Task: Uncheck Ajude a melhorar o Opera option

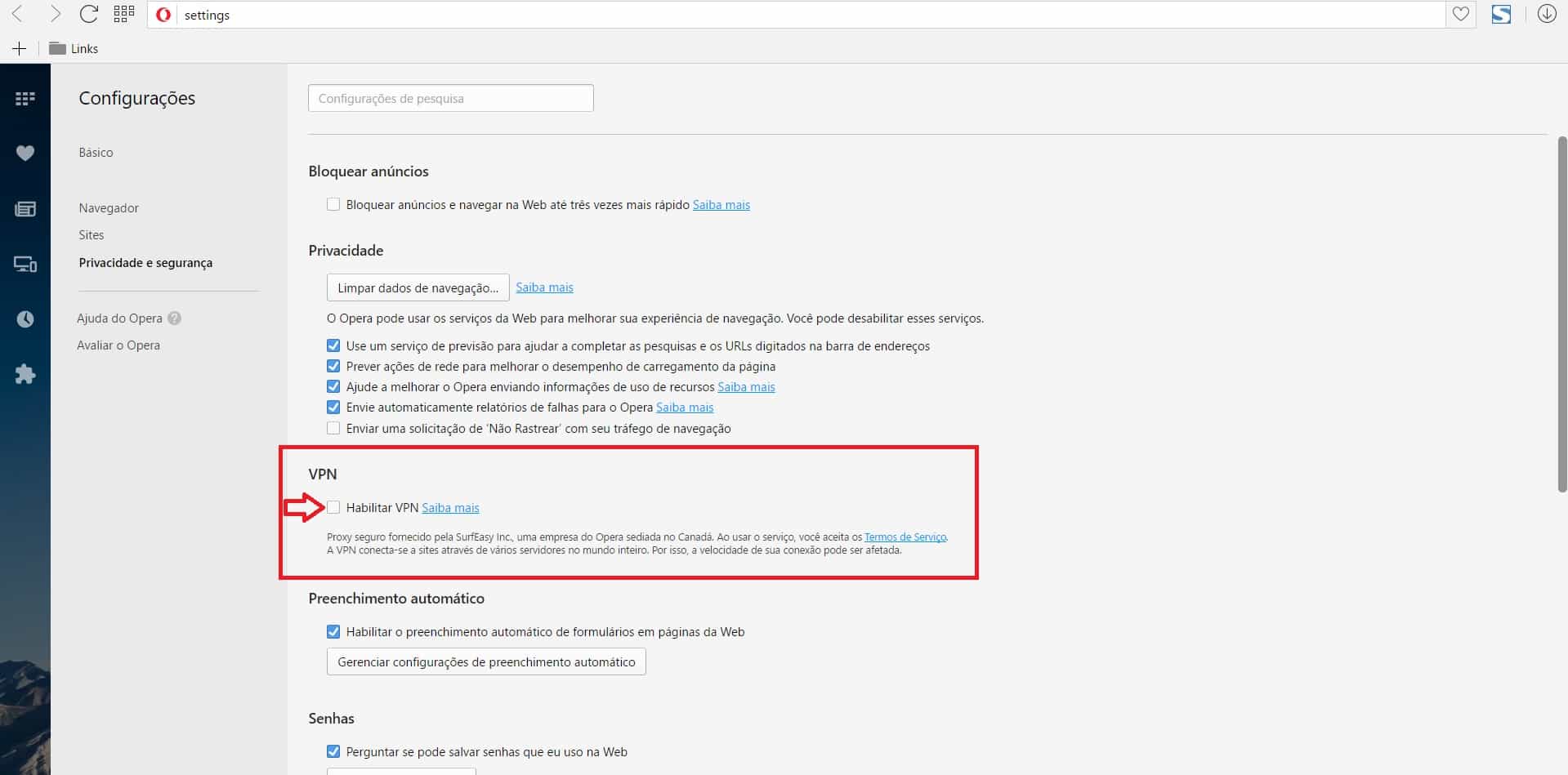Action: pos(333,386)
